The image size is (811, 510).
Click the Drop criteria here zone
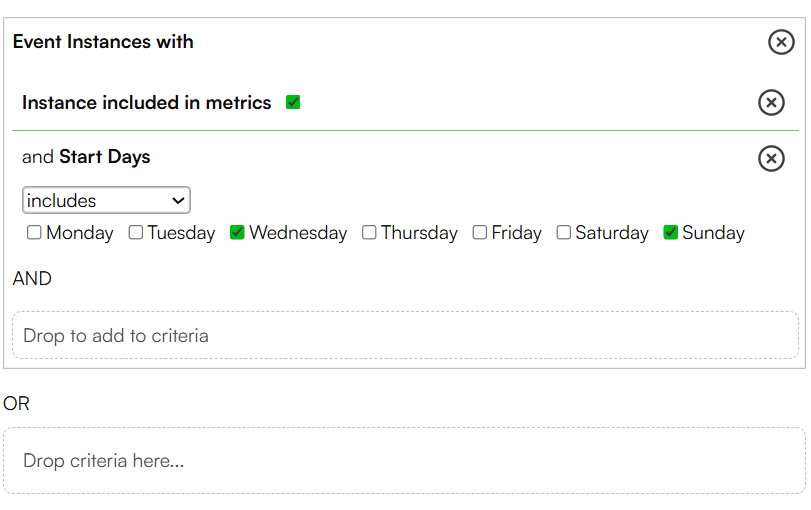404,460
